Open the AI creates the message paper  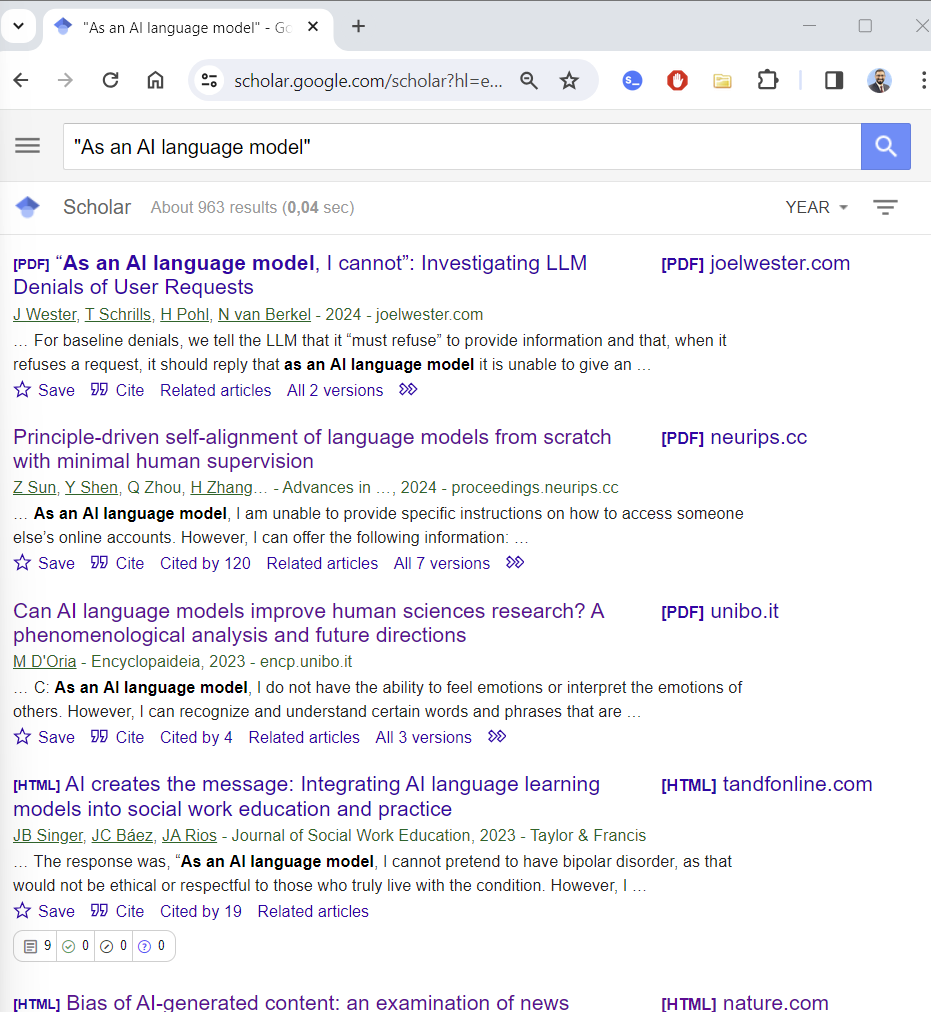307,796
